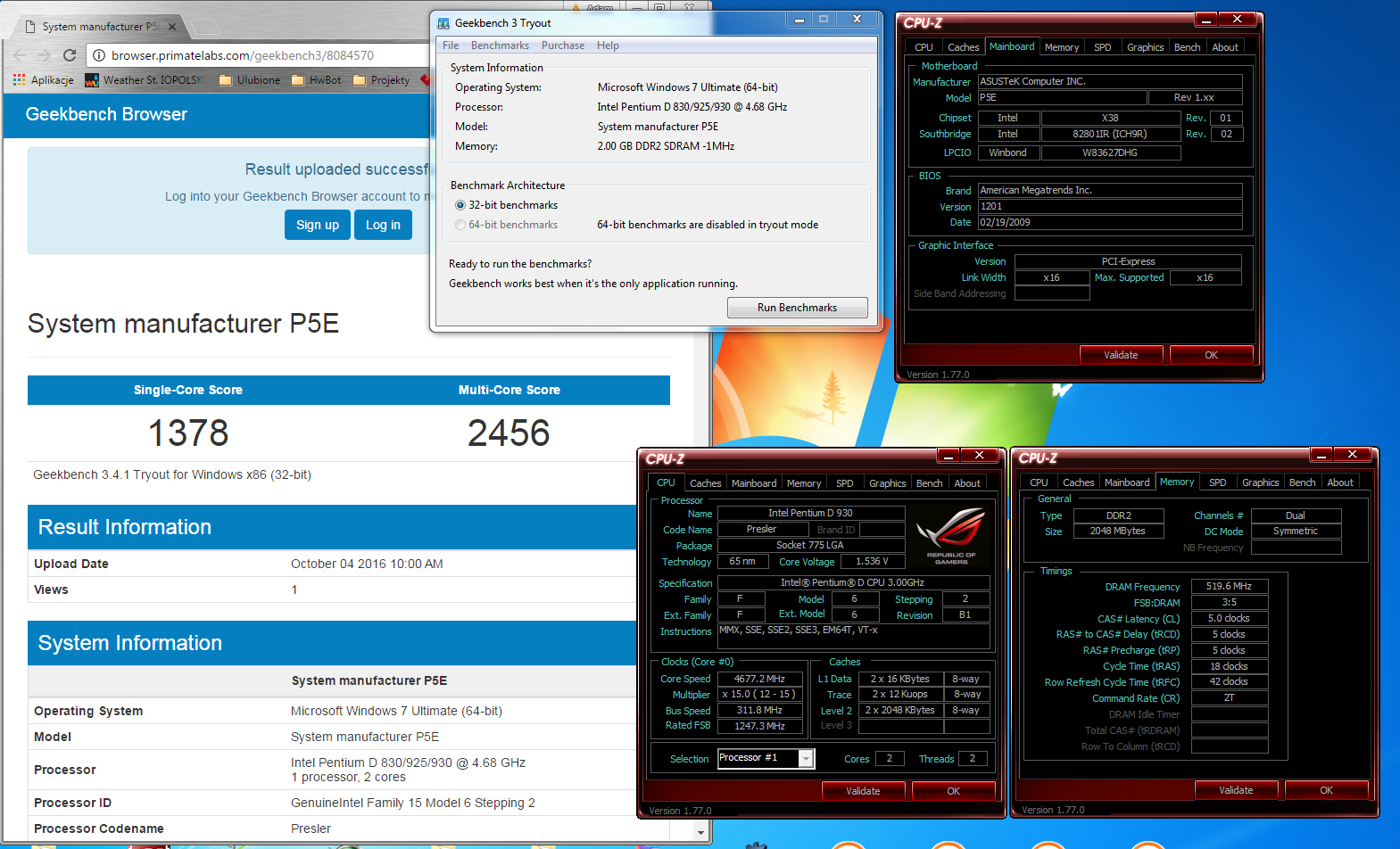The image size is (1400, 849).
Task: Click OK in the CPU-Z CPU window
Action: pos(953,791)
